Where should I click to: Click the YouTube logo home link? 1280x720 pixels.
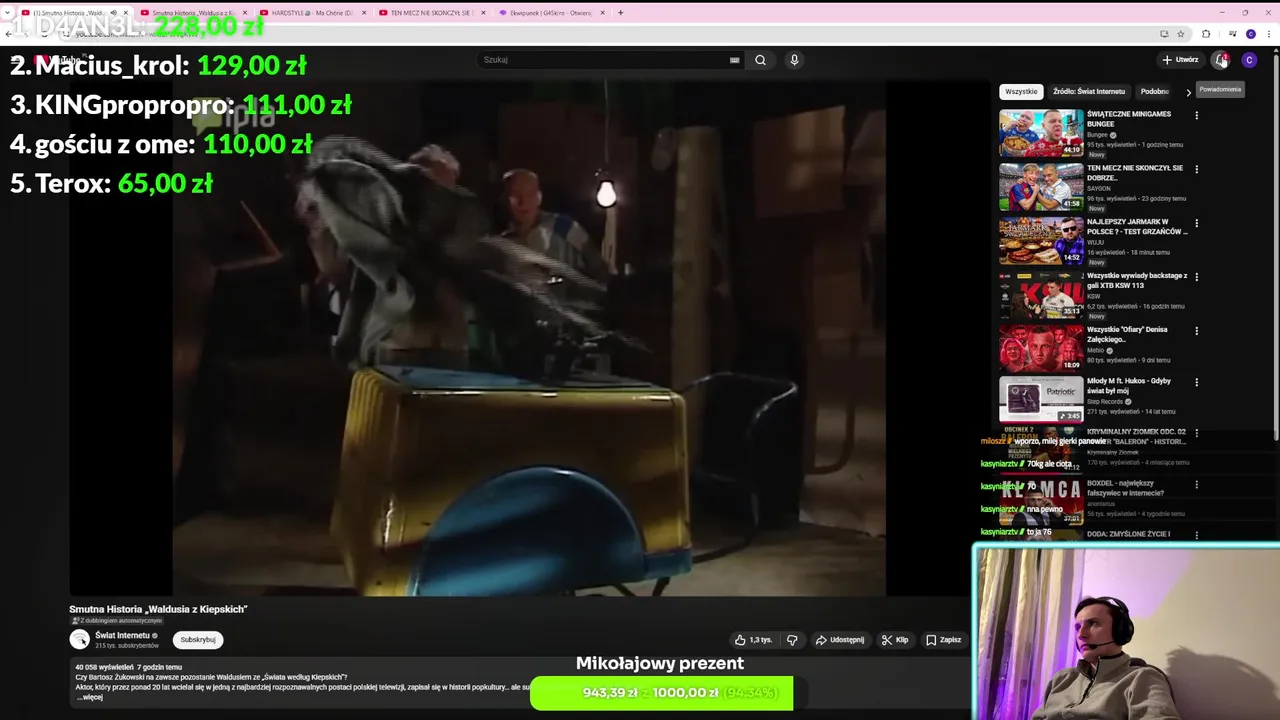click(58, 60)
